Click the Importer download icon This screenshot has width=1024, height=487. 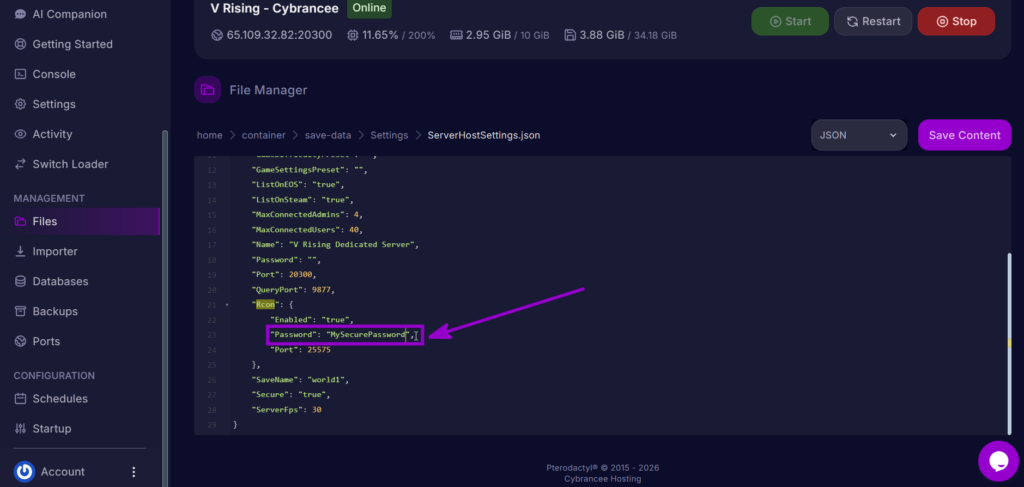click(x=20, y=251)
